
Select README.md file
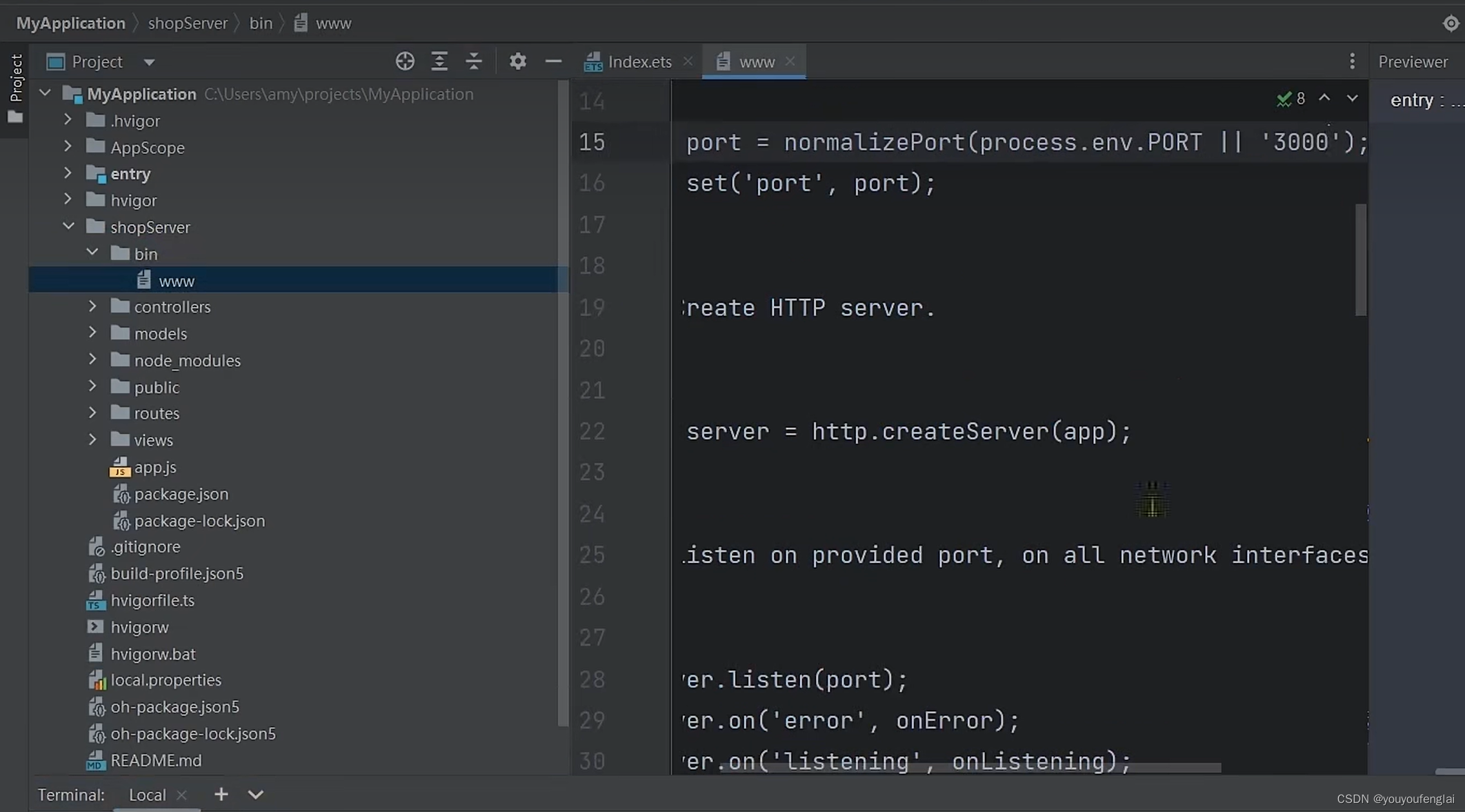(156, 760)
